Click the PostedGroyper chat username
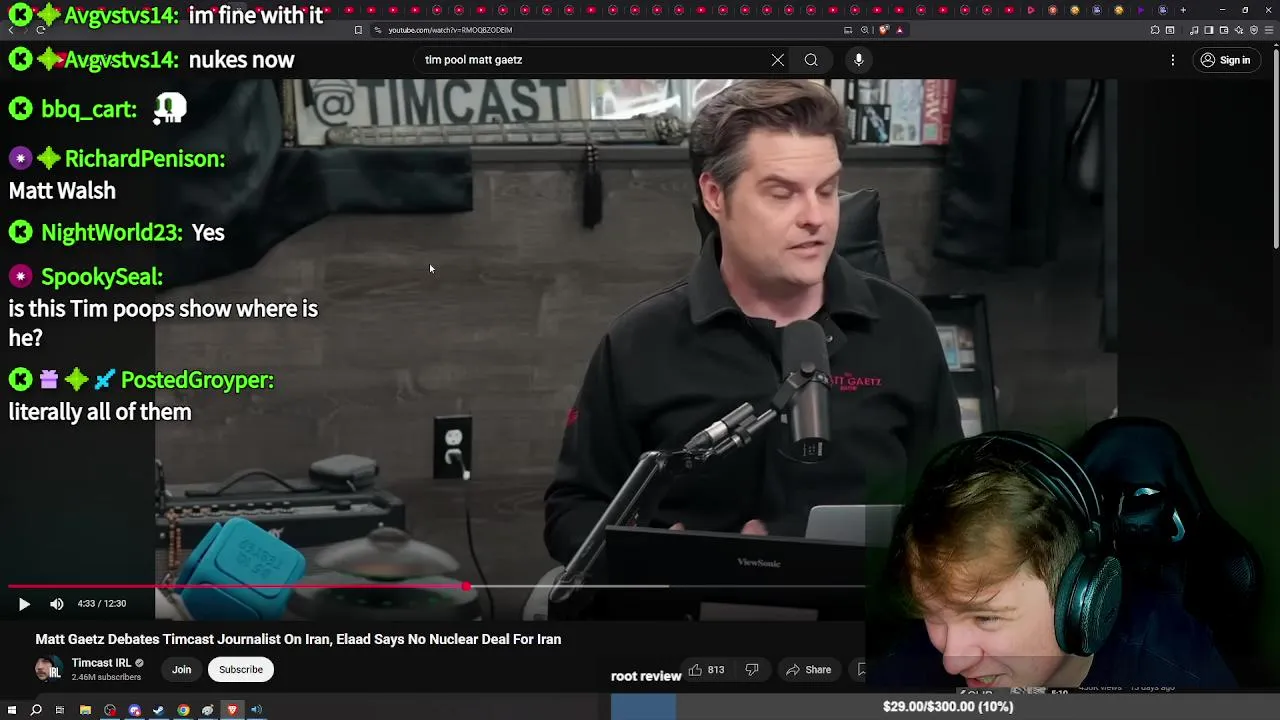Image resolution: width=1280 pixels, height=720 pixels. 197,380
